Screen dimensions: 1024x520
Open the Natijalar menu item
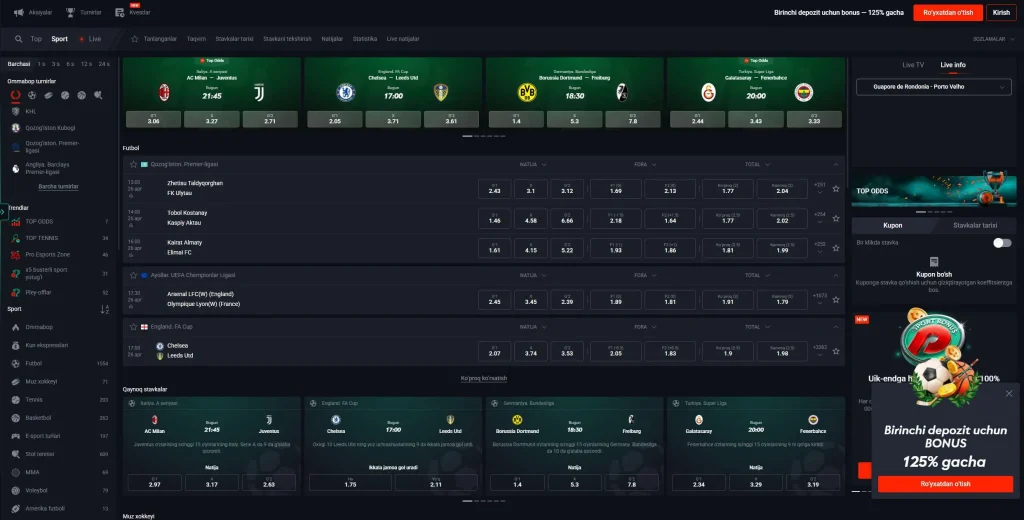point(332,39)
